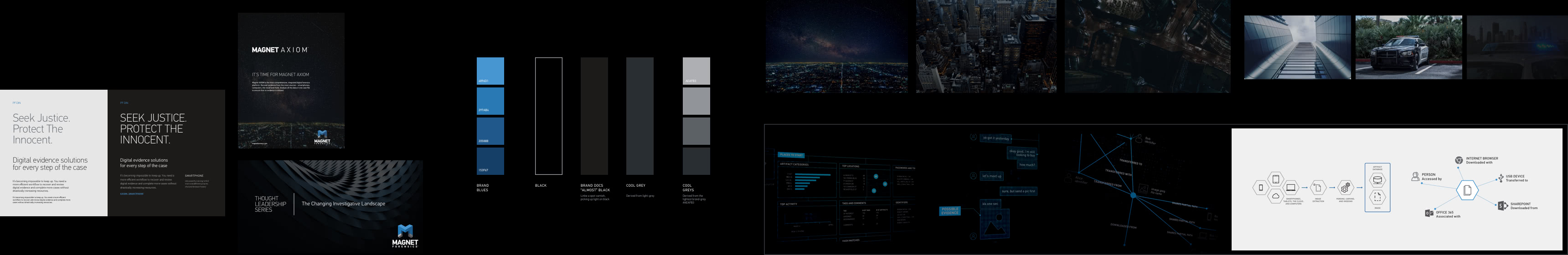
Task: Click the artifact database cylinder icon
Action: [x=1377, y=180]
